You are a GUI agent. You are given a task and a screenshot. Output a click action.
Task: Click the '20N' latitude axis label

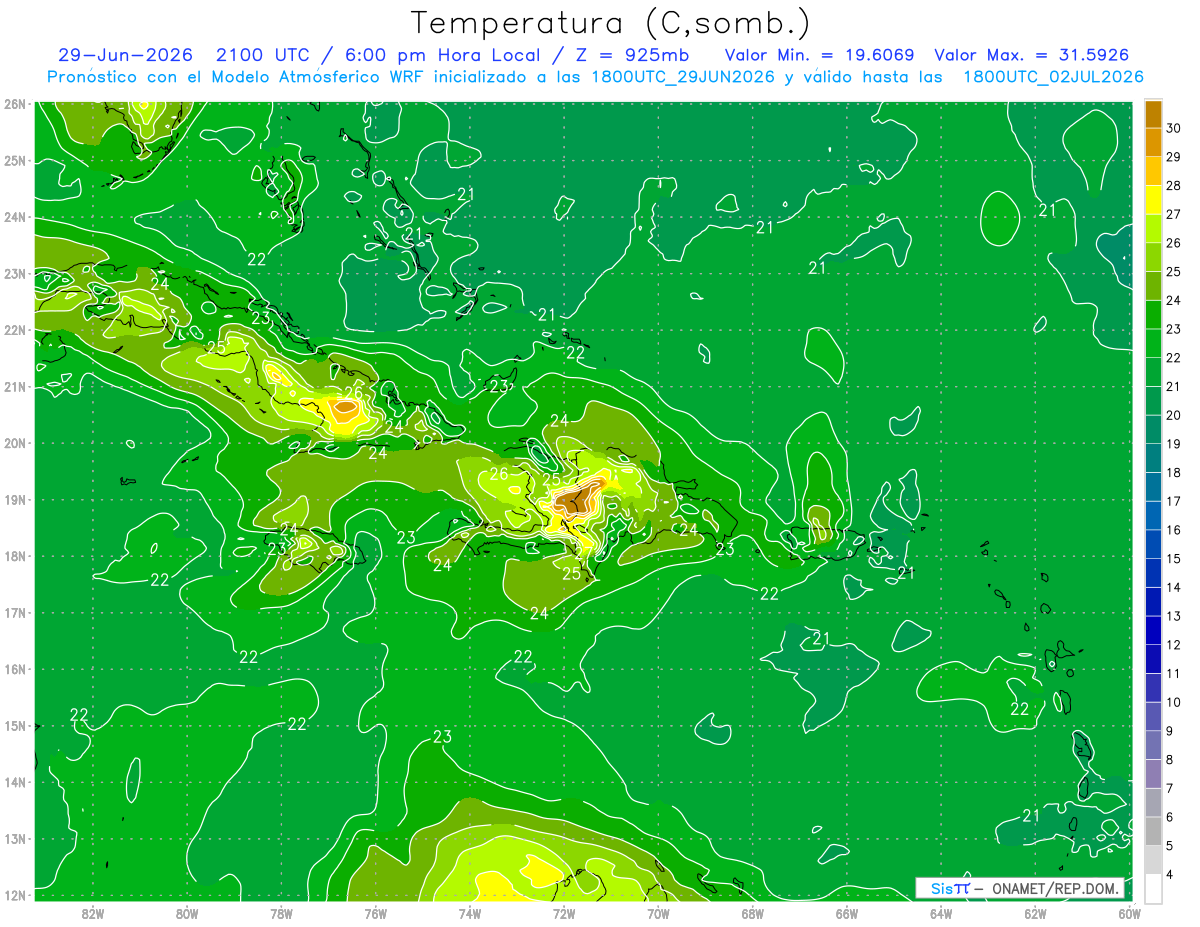pos(15,443)
